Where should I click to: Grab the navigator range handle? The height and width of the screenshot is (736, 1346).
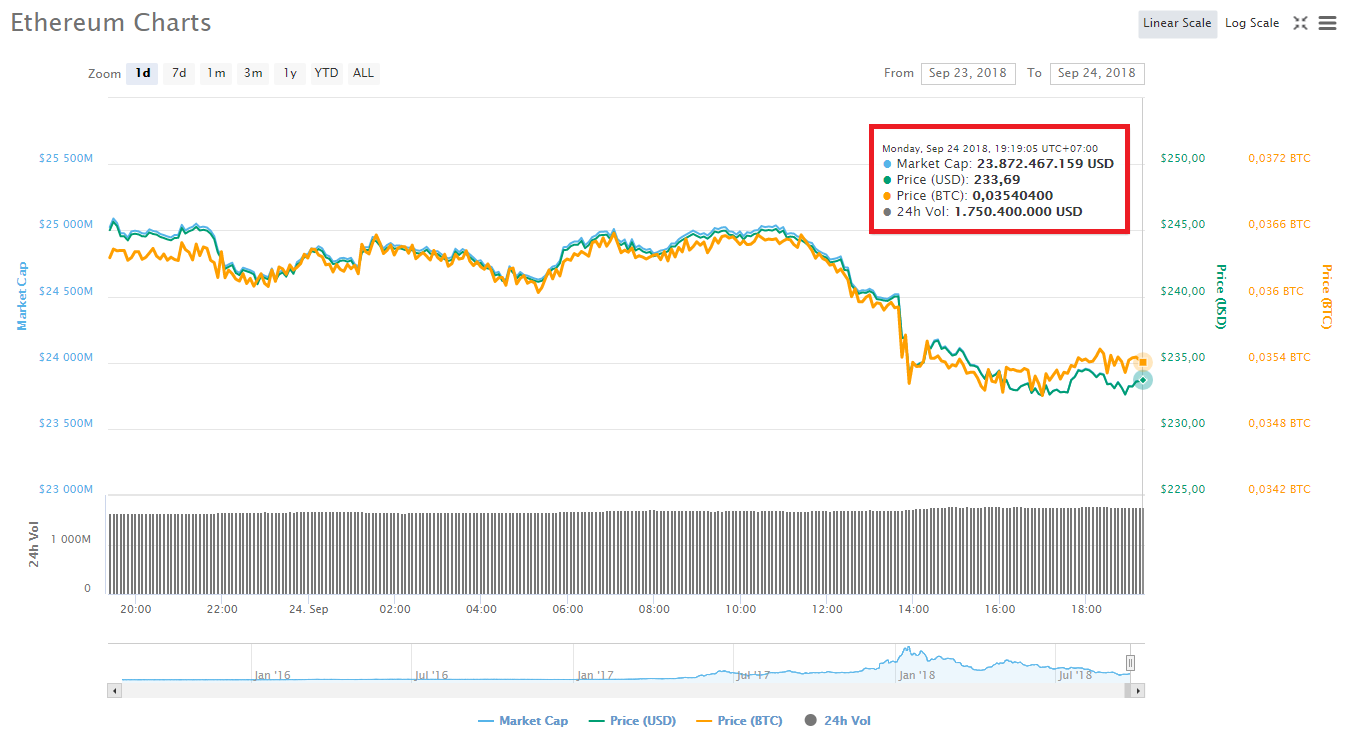tap(1131, 662)
